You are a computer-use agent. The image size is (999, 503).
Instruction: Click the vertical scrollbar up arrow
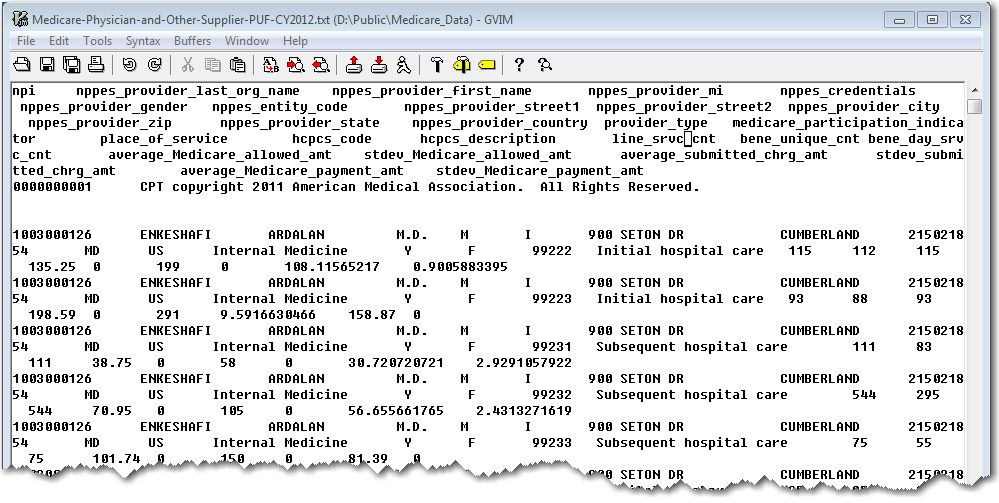click(x=974, y=90)
